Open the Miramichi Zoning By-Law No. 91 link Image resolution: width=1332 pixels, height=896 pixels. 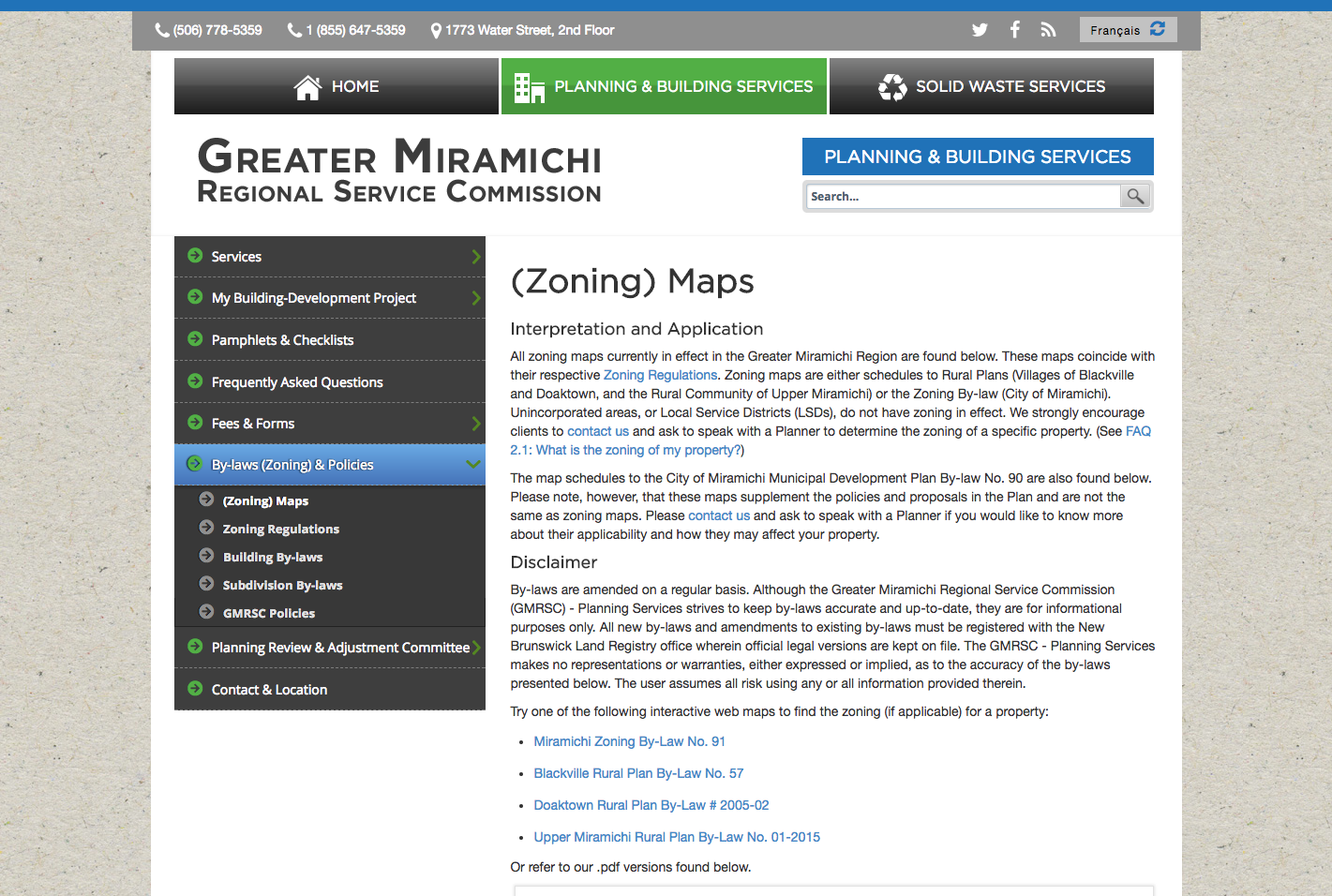629,741
